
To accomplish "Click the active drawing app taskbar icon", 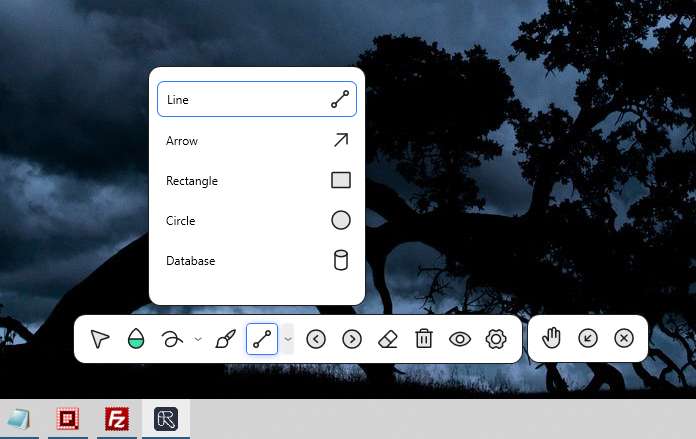I will click(166, 419).
